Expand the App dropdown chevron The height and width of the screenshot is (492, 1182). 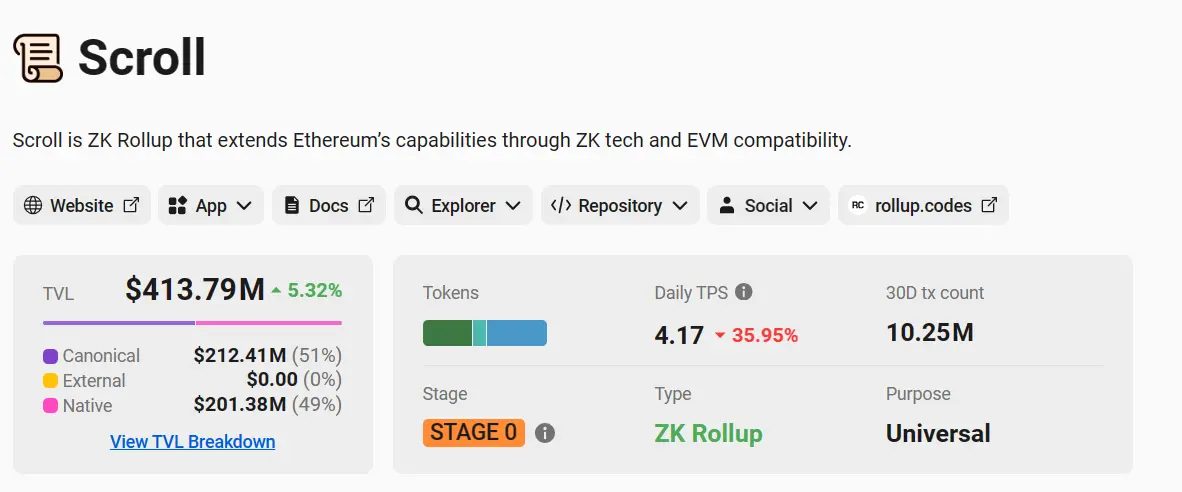[x=244, y=206]
